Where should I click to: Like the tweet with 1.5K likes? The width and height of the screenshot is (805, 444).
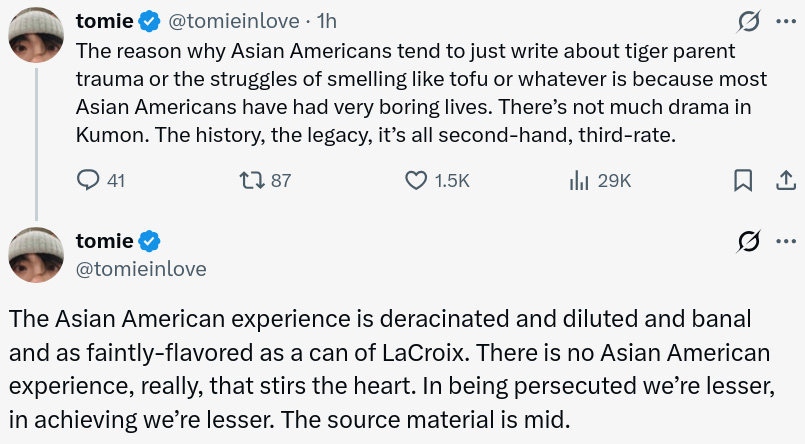coord(416,180)
